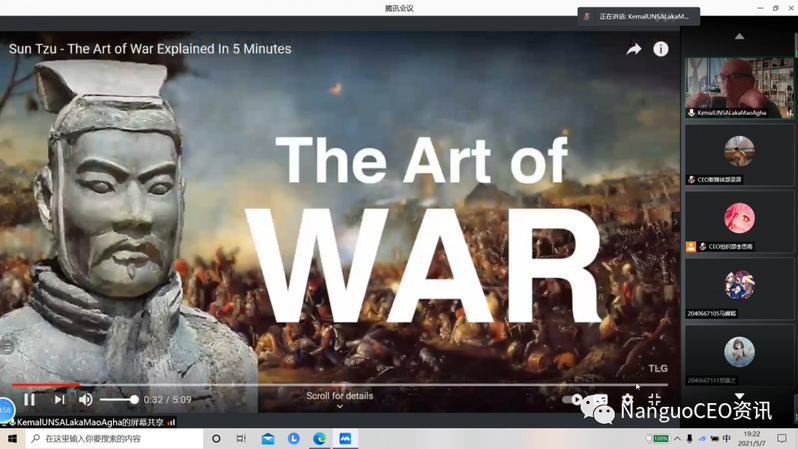Switch to Tencent Meeting taskbar icon

click(x=345, y=438)
